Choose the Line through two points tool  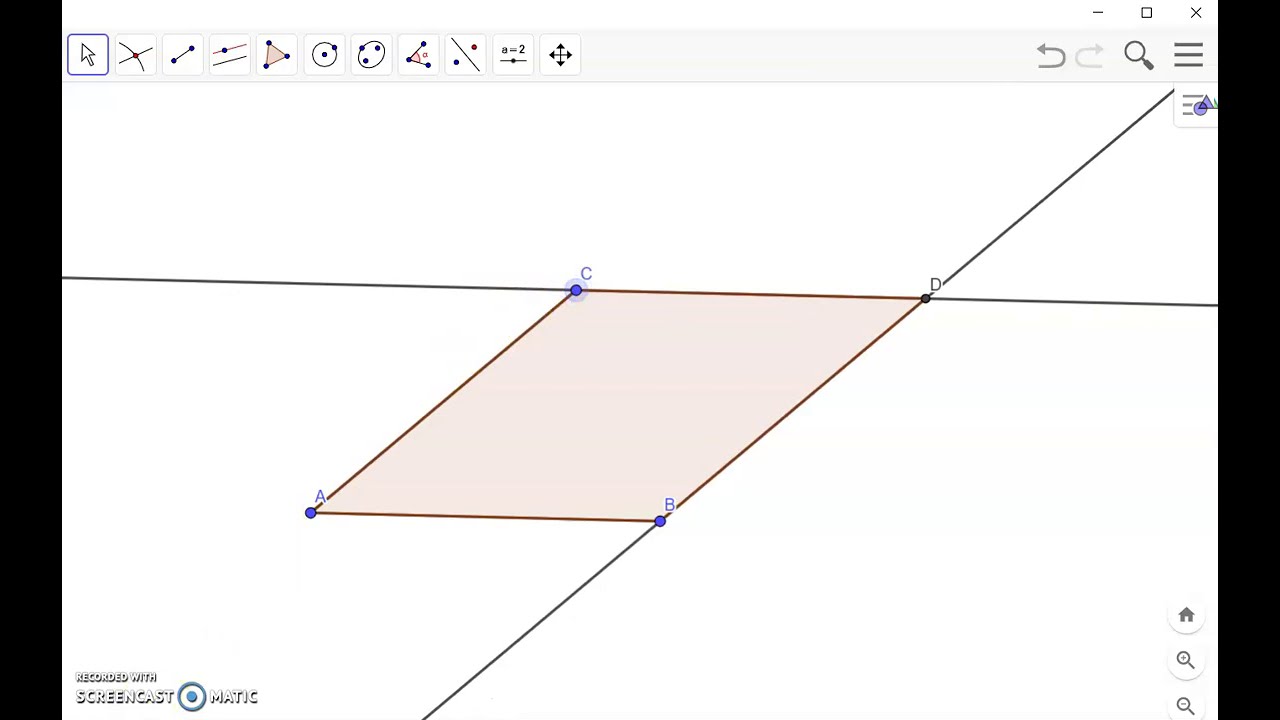[182, 55]
